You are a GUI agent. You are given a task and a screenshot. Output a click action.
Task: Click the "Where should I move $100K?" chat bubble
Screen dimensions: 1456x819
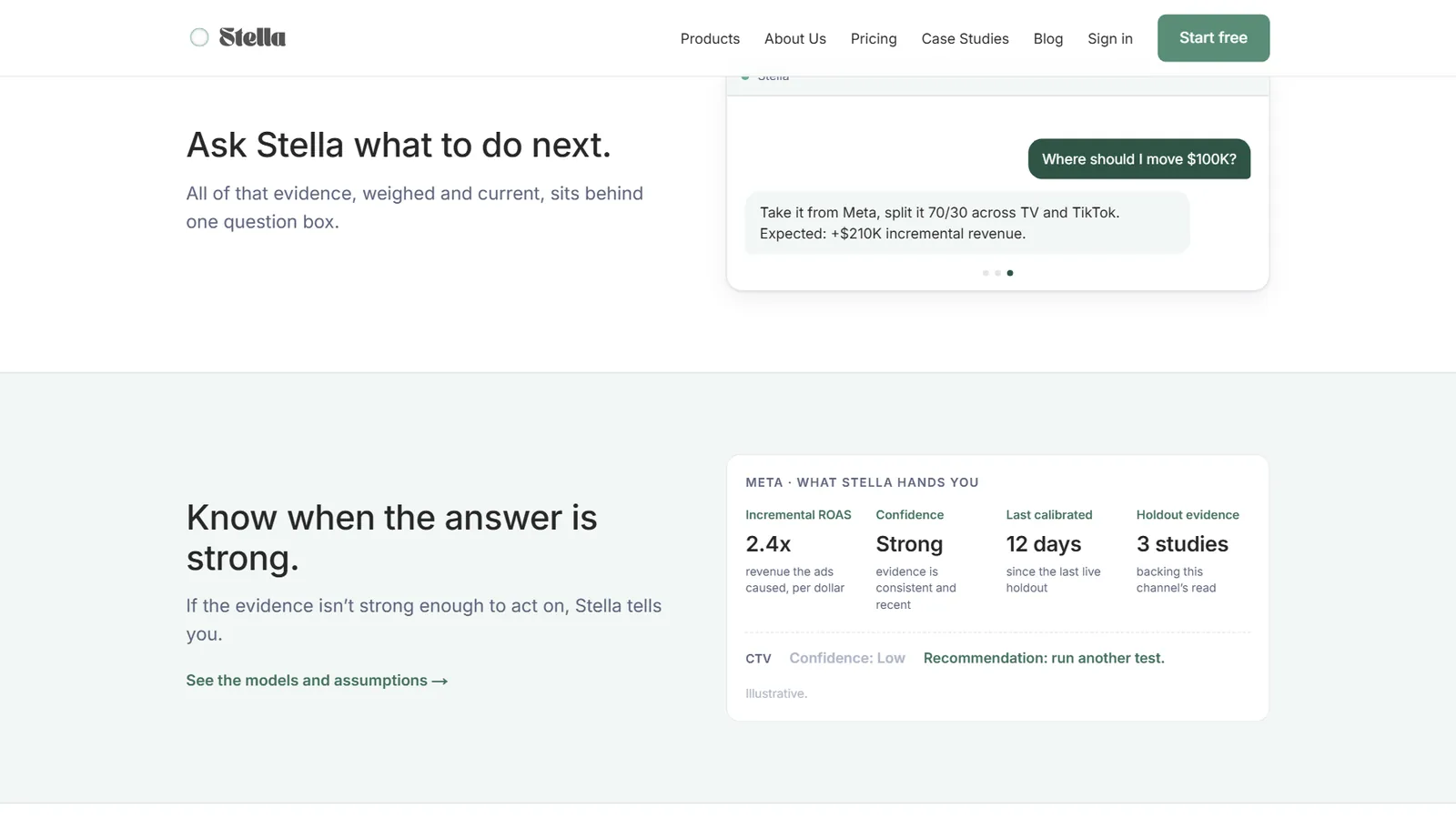[x=1139, y=159]
